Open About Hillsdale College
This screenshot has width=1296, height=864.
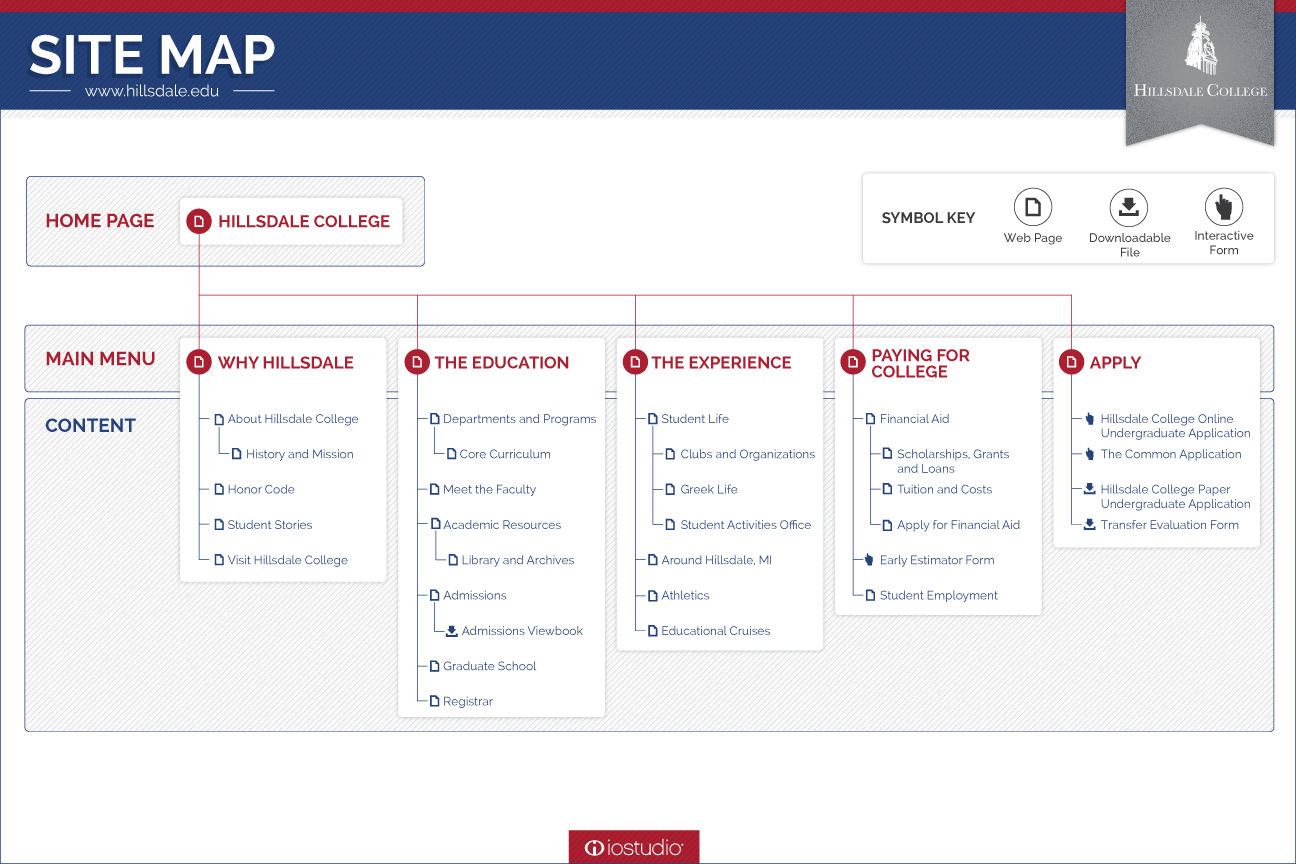click(x=293, y=419)
